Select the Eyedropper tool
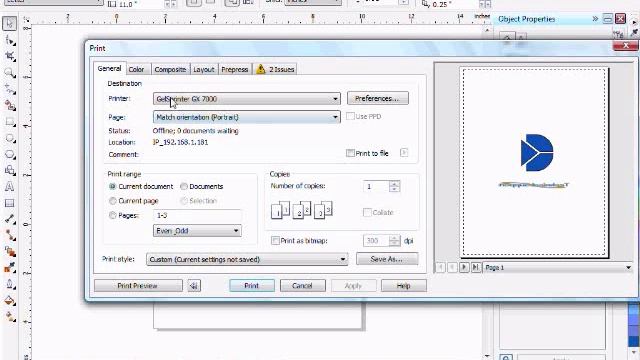Viewport: 640px width, 360px height. (x=10, y=268)
